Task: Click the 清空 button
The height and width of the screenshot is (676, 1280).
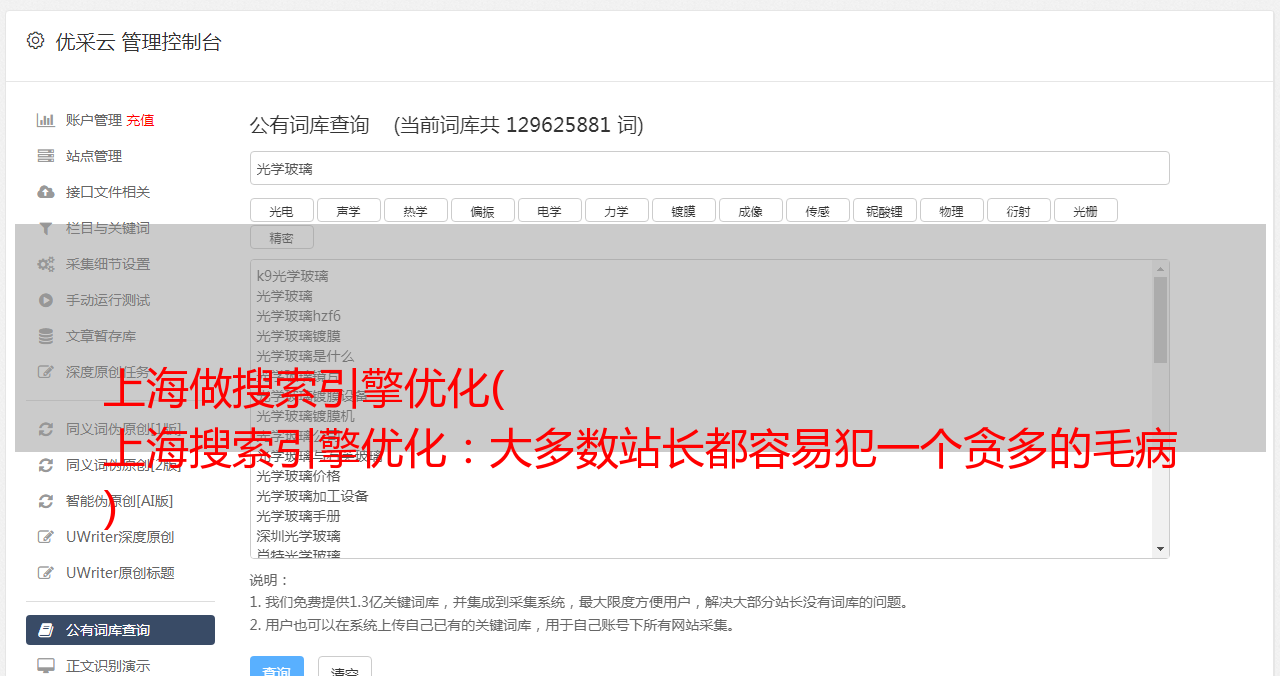Action: 345,667
